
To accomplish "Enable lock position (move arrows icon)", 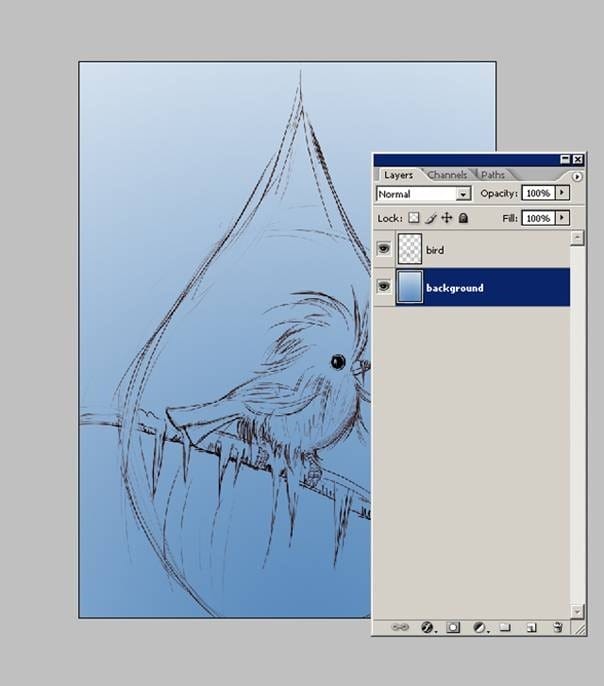I will pyautogui.click(x=447, y=217).
